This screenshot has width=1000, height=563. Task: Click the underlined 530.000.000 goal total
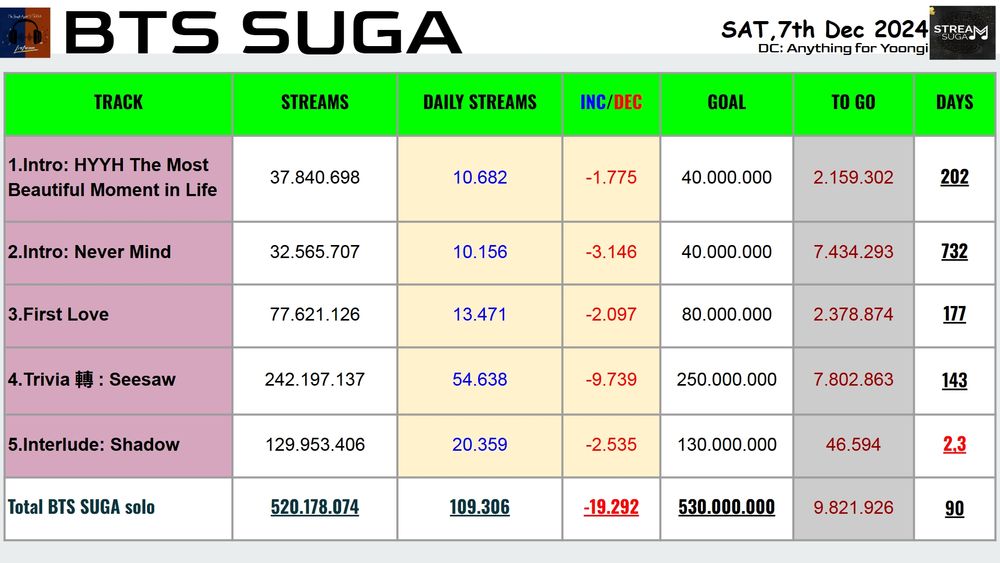click(x=726, y=508)
